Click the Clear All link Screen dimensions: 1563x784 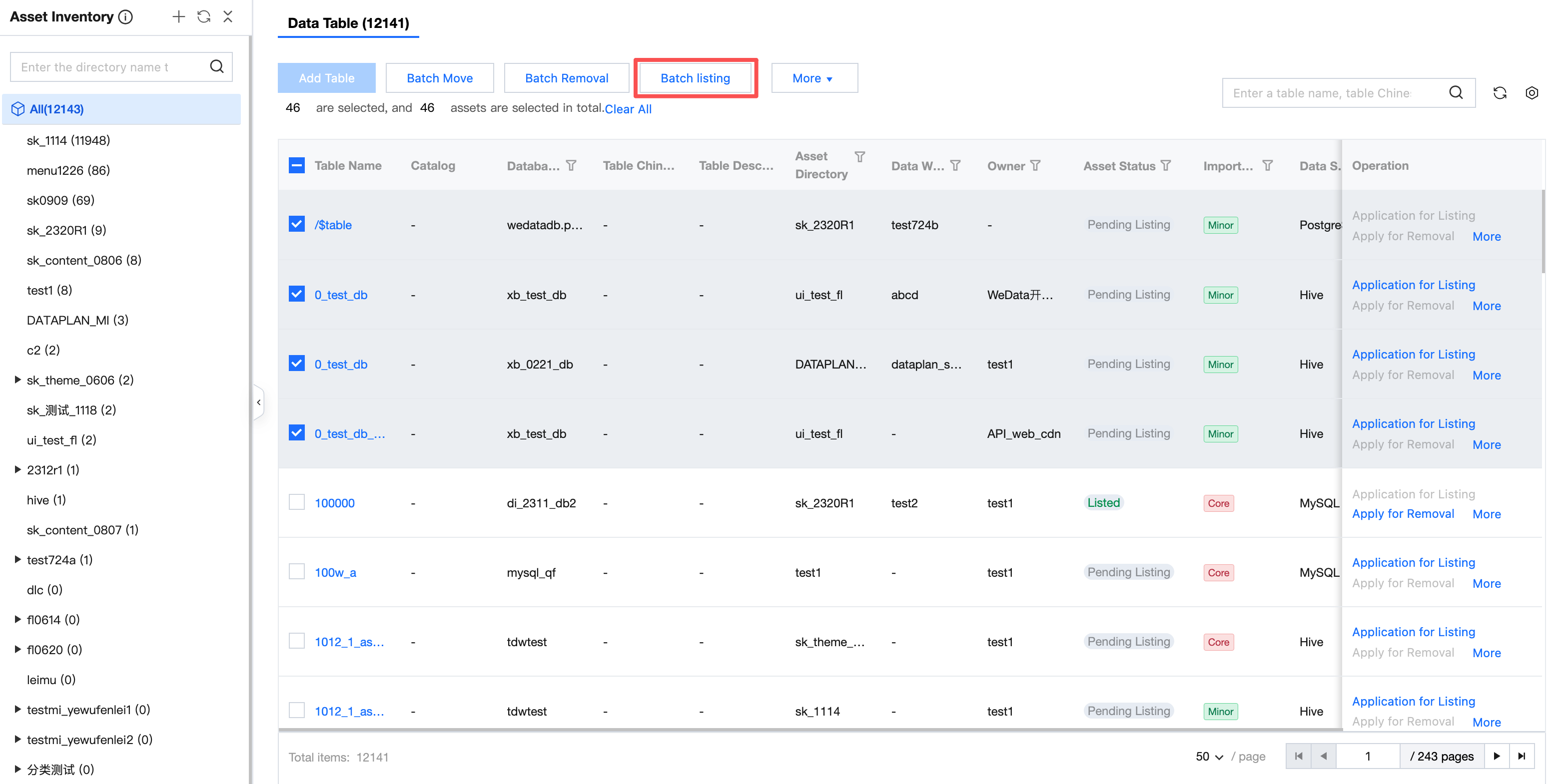[x=628, y=109]
